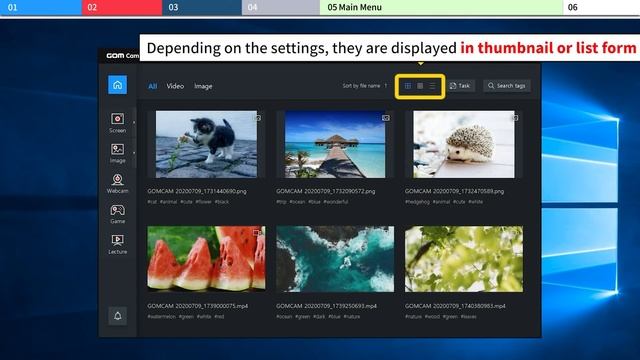Click the #wood tag under leaves video
This screenshot has width=640, height=360.
click(x=432, y=316)
